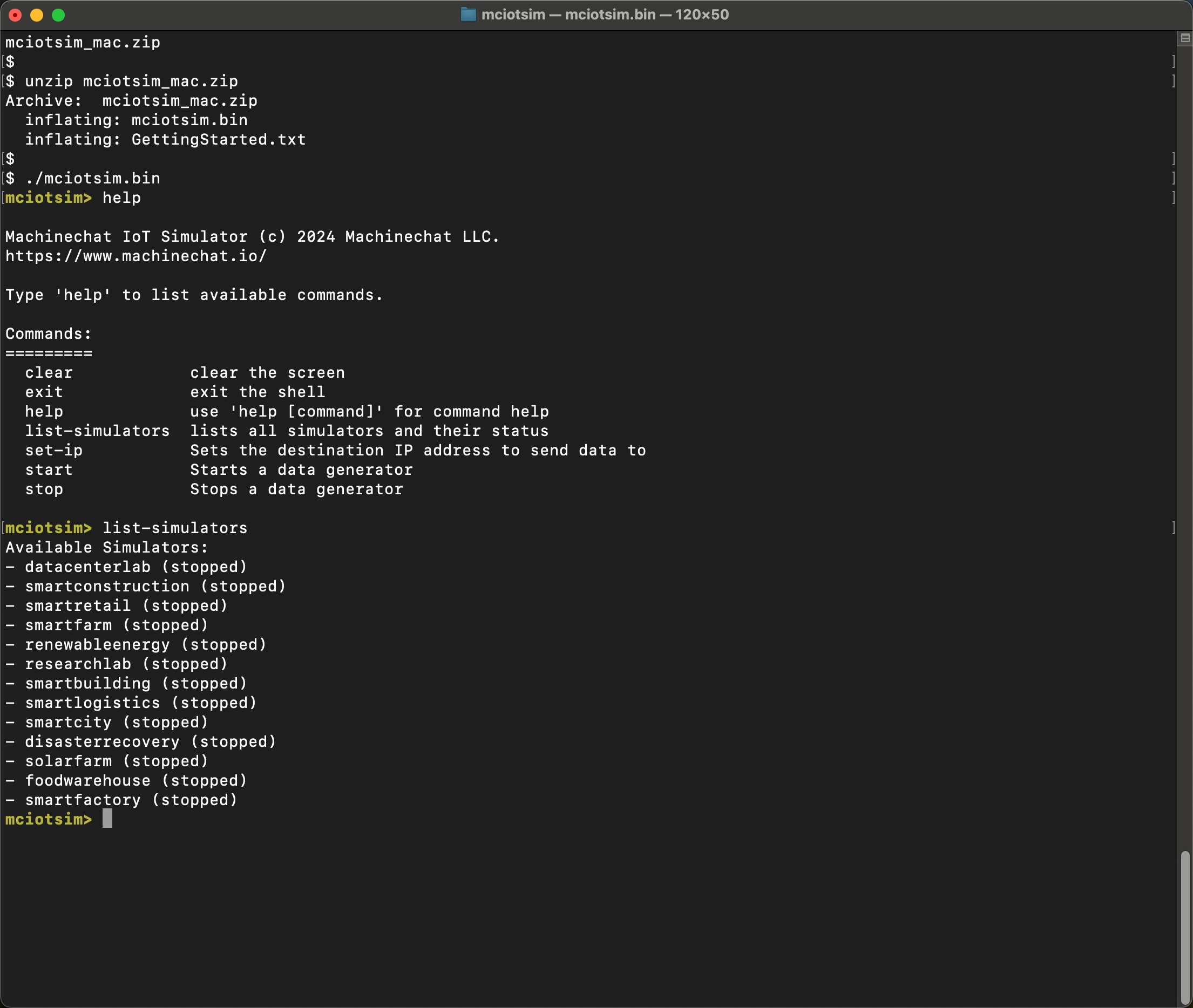Click 'lists all simulators and their status' description
The image size is (1193, 1008).
tap(369, 431)
